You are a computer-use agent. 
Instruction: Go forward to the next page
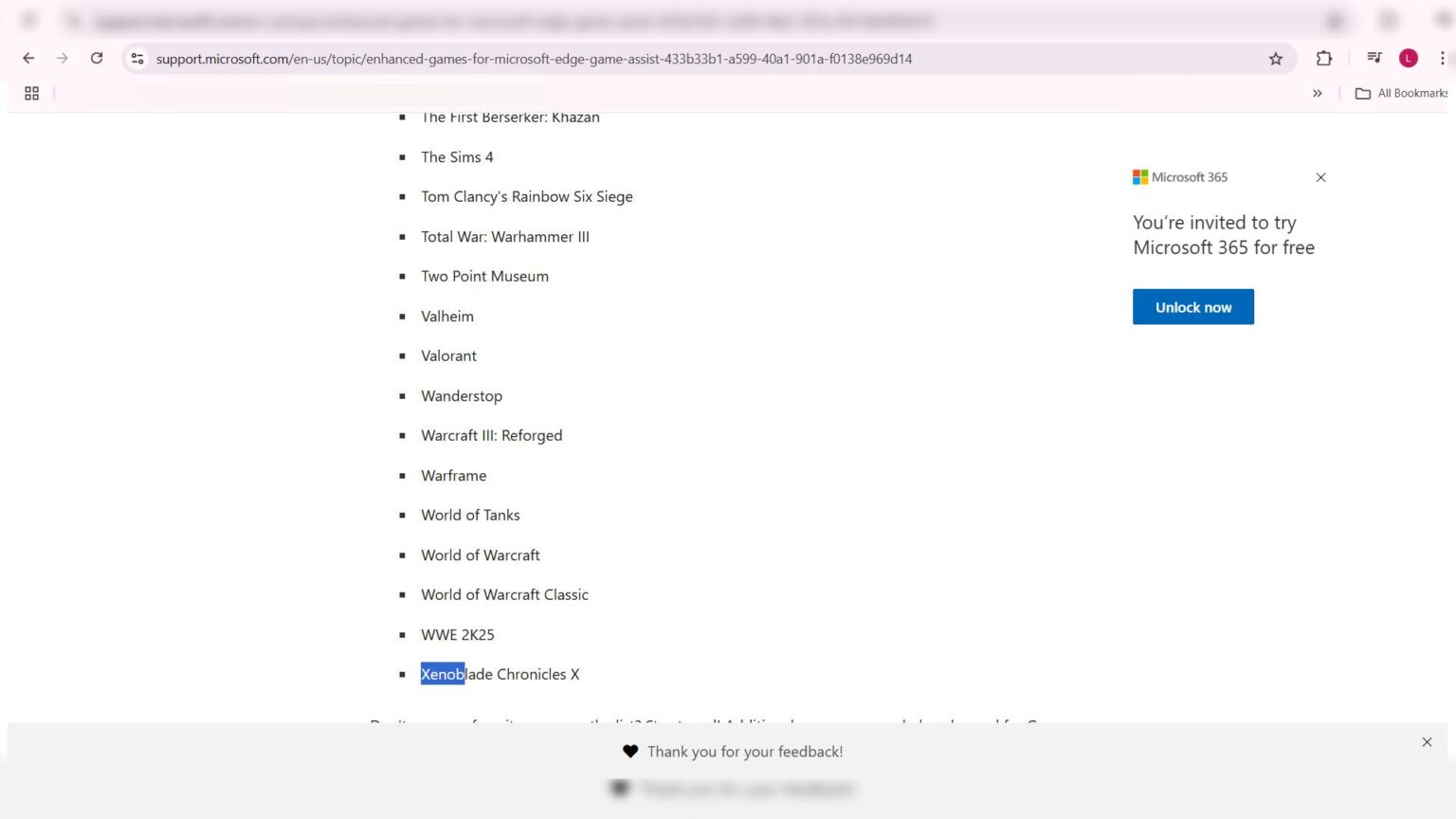pos(63,59)
